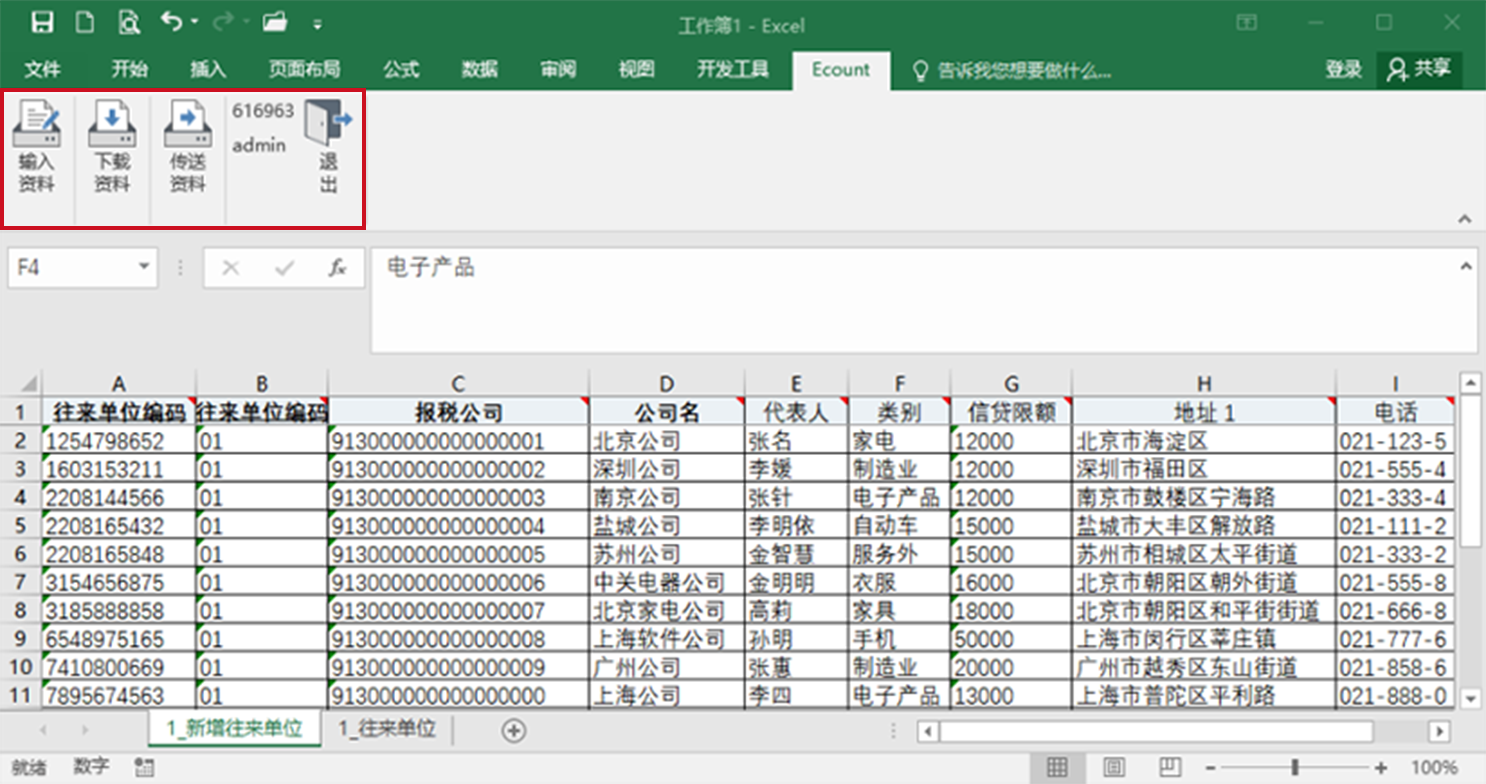Click the Undo arrow icon
The width and height of the screenshot is (1486, 784).
tap(171, 23)
